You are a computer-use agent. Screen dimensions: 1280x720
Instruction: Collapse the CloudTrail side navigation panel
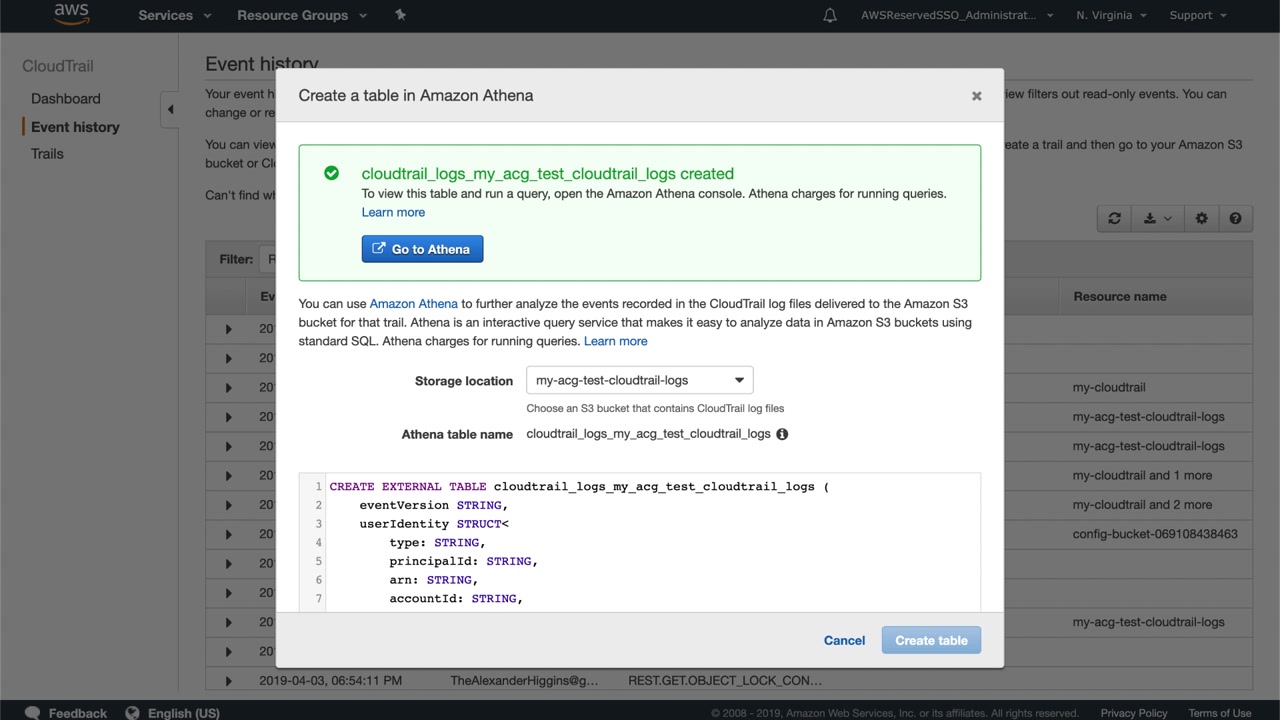point(170,109)
